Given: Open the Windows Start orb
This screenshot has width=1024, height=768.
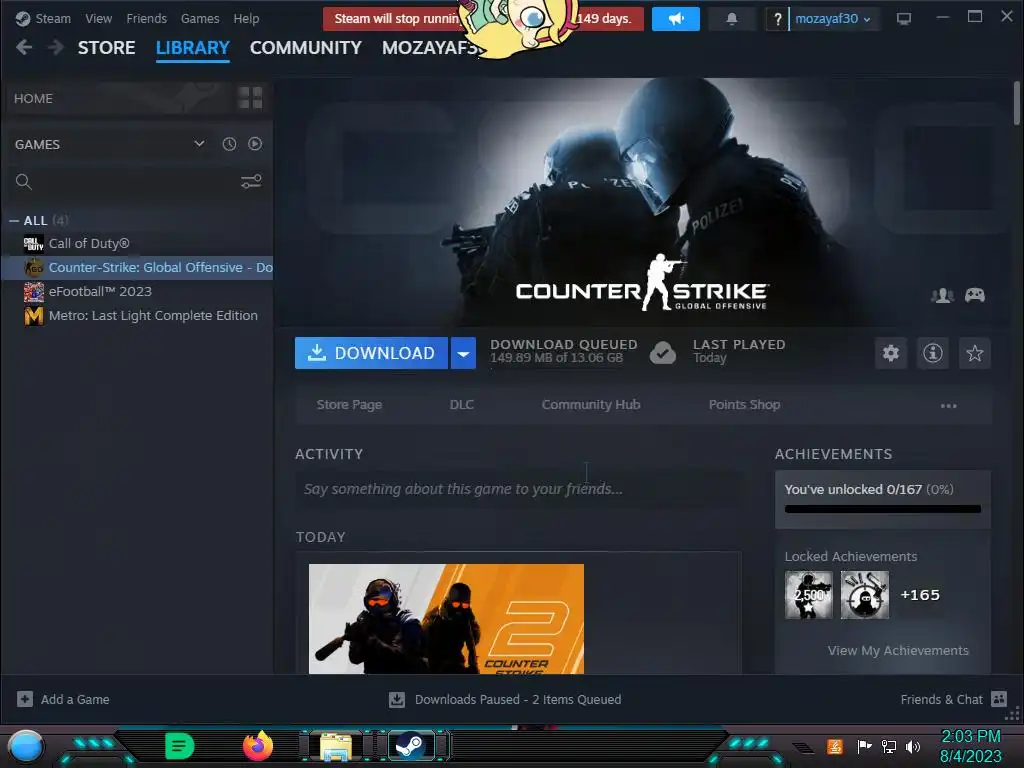Looking at the screenshot, I should pyautogui.click(x=25, y=747).
